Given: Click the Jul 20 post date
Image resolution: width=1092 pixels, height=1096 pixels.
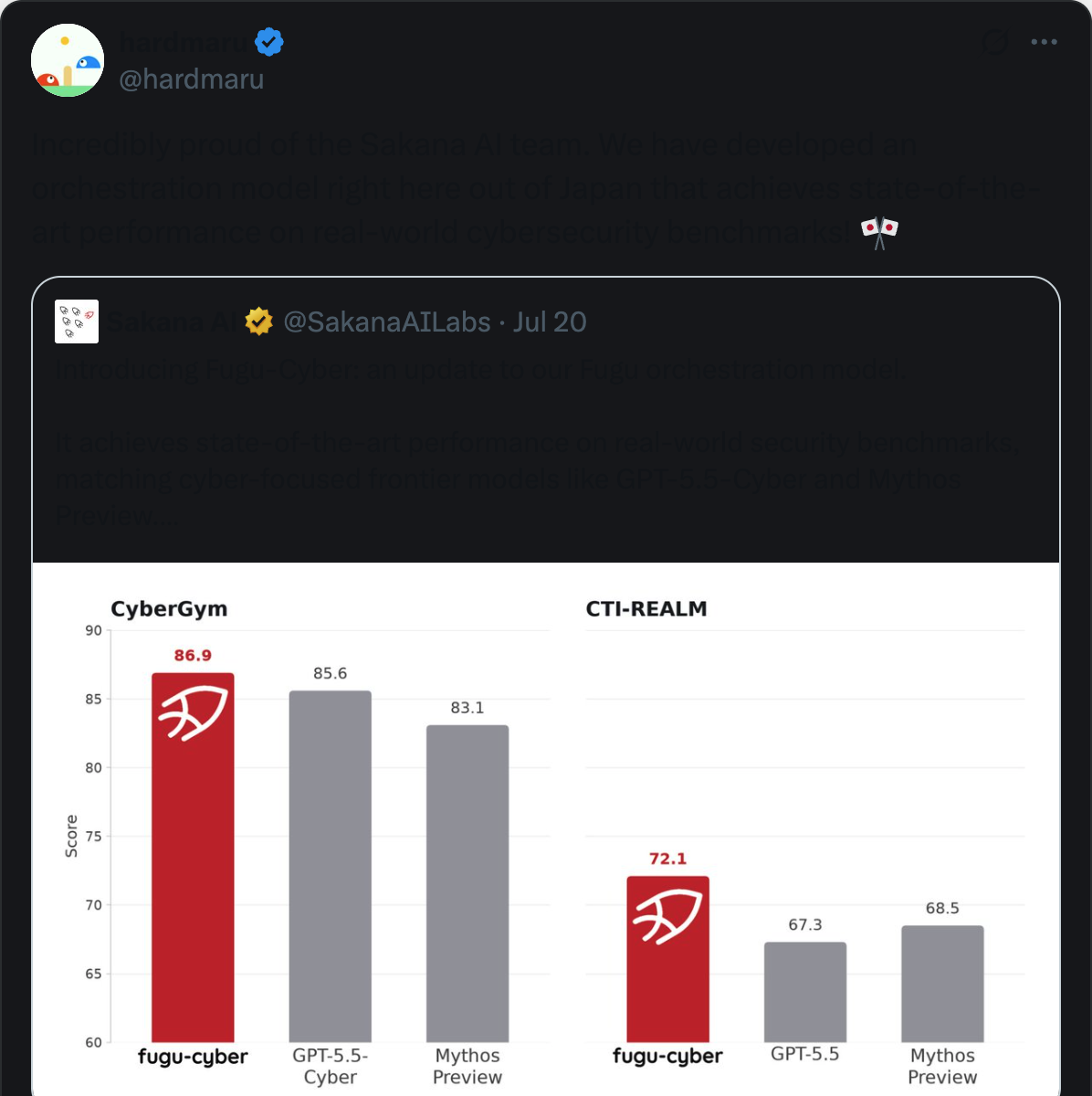Looking at the screenshot, I should pos(550,321).
